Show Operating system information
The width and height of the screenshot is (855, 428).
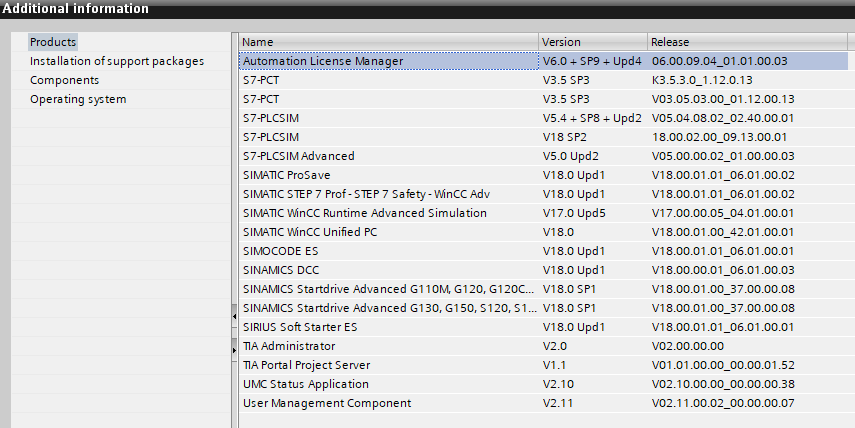pyautogui.click(x=78, y=99)
